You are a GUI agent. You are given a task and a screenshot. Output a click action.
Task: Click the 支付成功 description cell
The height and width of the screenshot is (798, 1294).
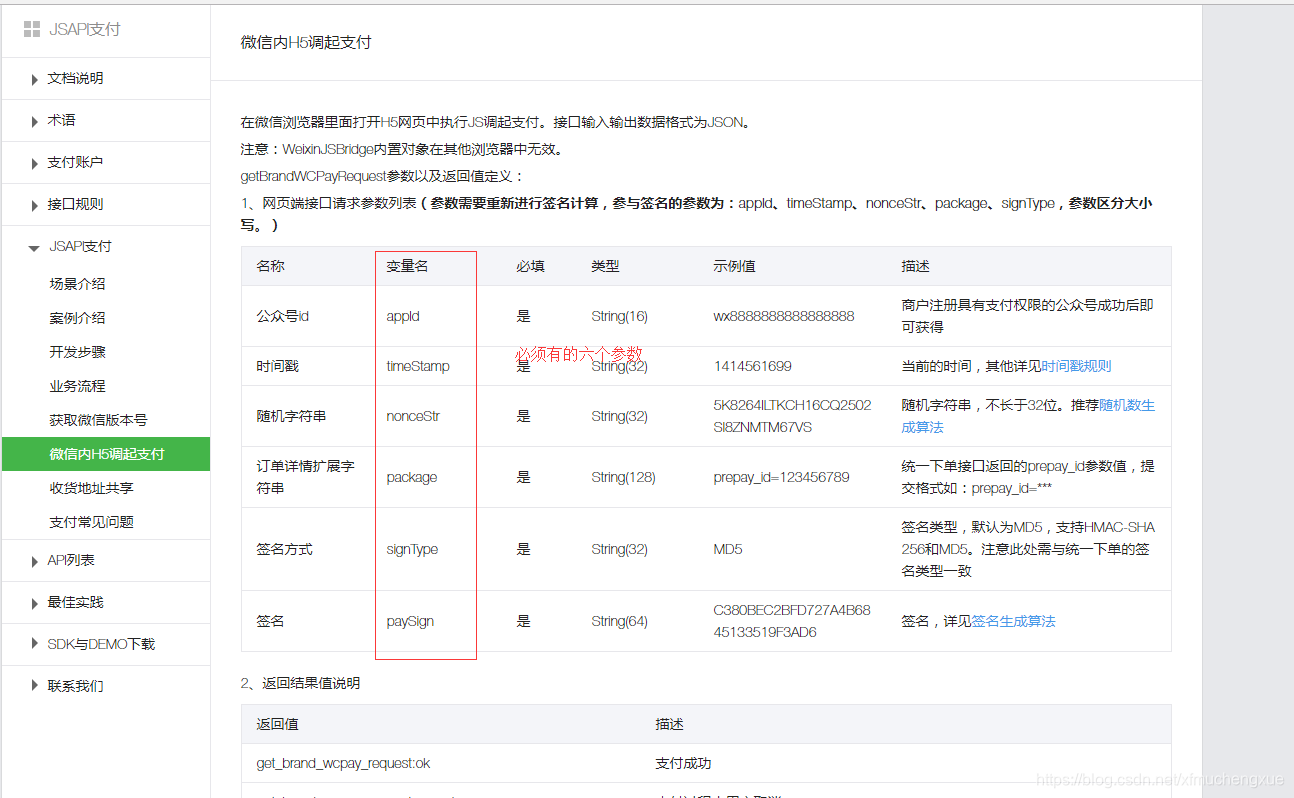click(683, 763)
